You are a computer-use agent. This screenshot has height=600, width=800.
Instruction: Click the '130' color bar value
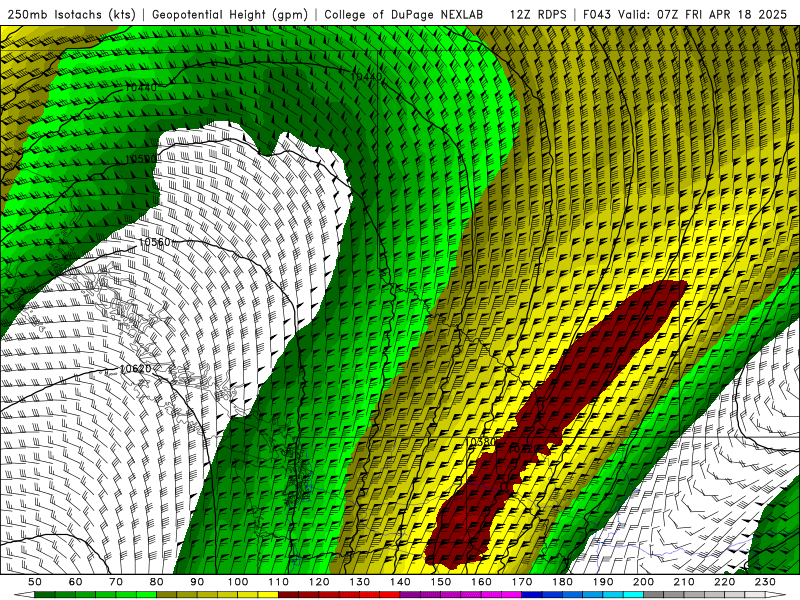pos(360,582)
